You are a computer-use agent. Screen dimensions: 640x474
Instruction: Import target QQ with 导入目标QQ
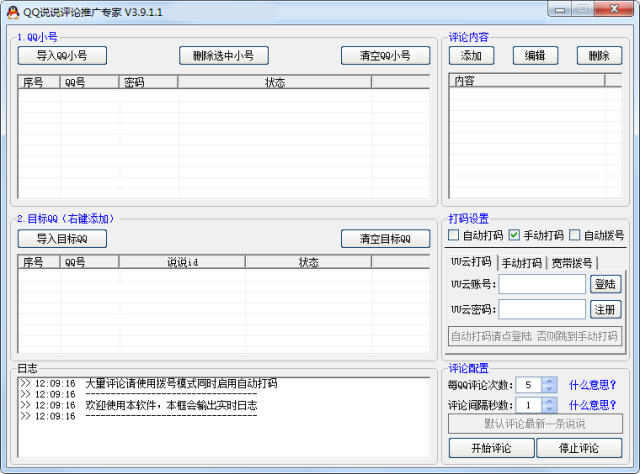62,238
